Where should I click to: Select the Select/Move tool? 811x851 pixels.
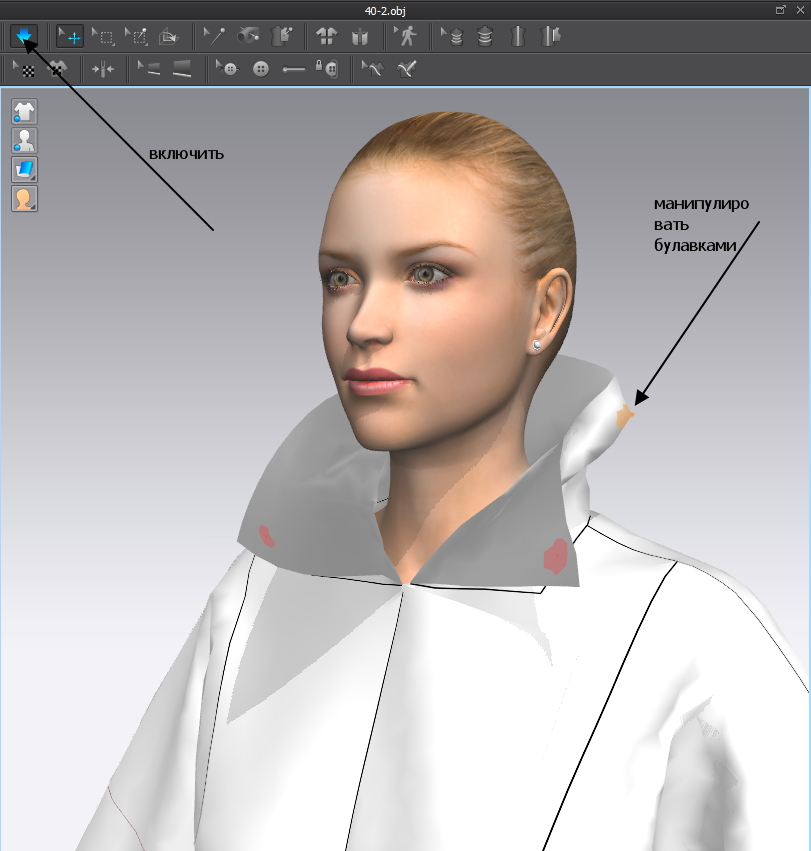[x=69, y=37]
